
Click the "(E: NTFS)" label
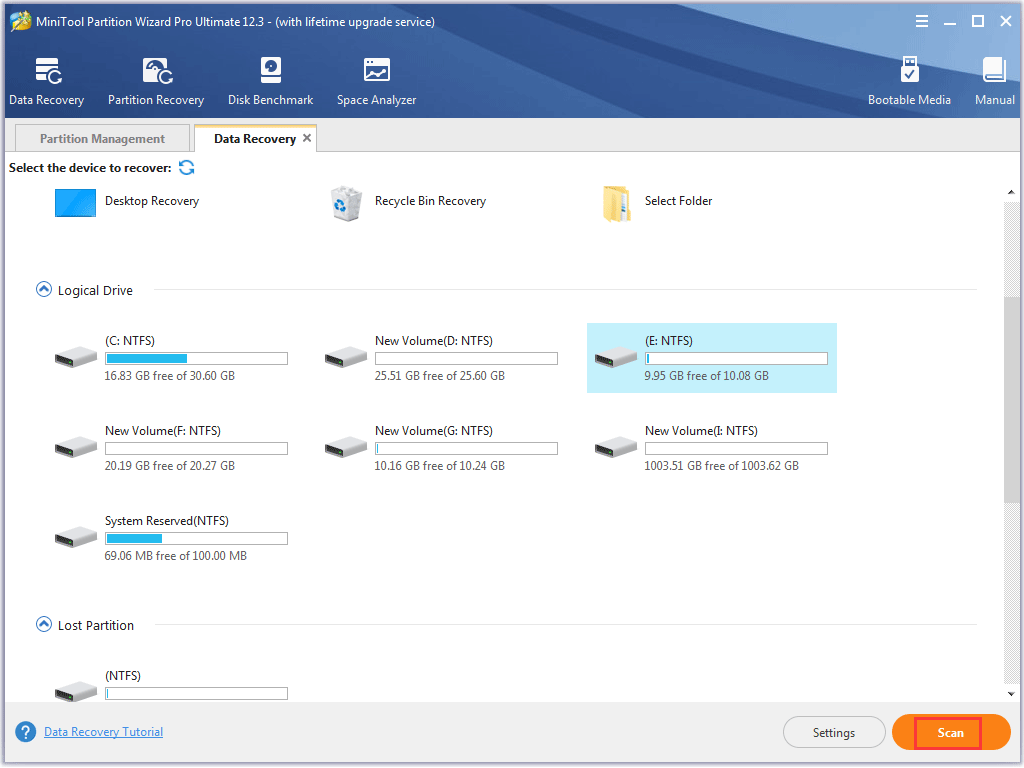669,340
